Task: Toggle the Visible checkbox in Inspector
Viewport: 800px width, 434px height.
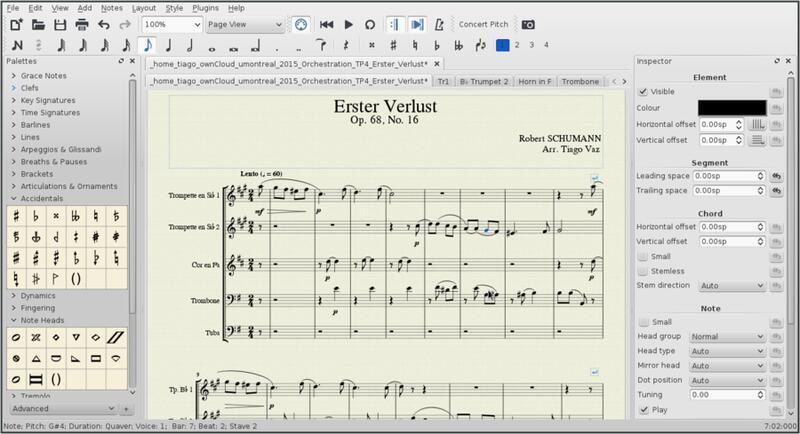Action: (643, 92)
